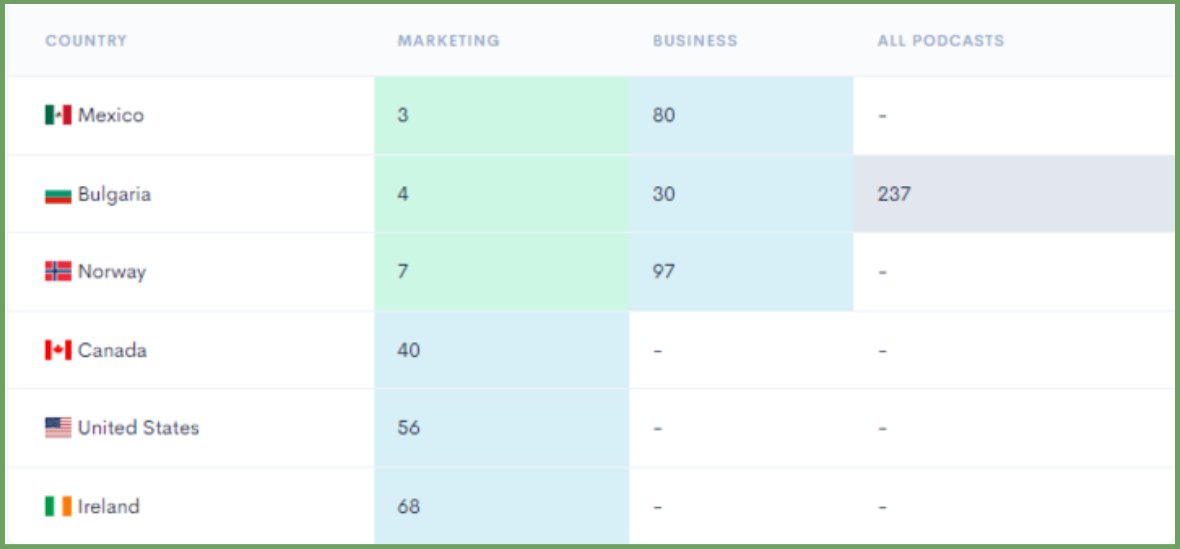Sort by the ALL PODCASTS column header
Viewport: 1180px width, 549px height.
coord(941,41)
